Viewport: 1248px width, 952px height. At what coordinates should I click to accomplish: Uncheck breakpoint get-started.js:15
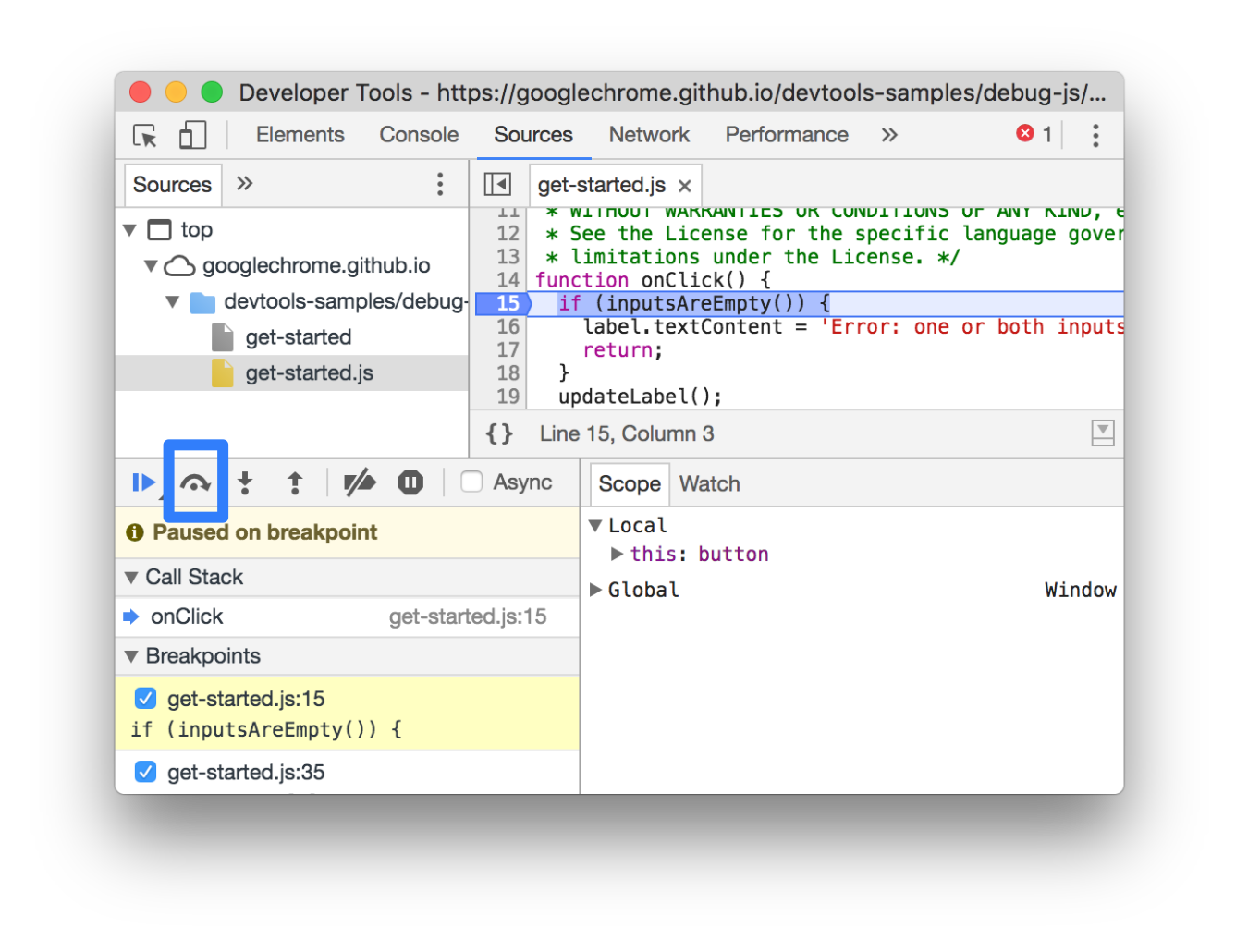(145, 698)
